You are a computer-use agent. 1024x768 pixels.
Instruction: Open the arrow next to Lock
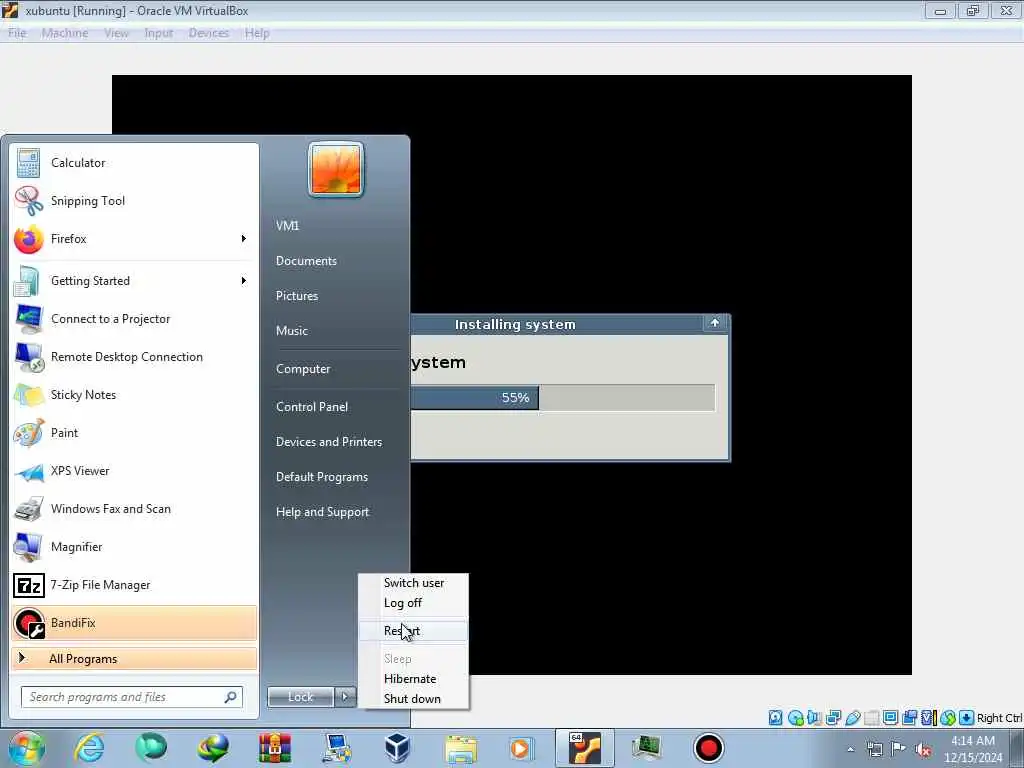[345, 697]
